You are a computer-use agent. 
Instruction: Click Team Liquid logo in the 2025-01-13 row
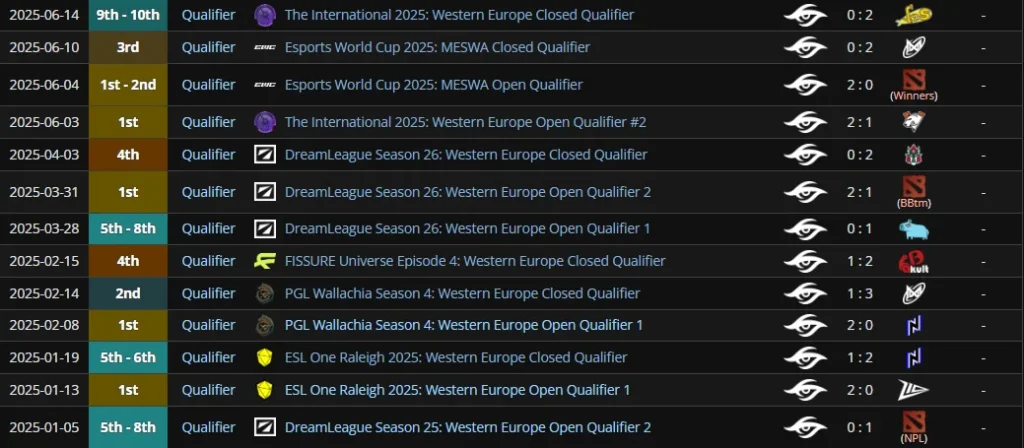pyautogui.click(x=914, y=390)
